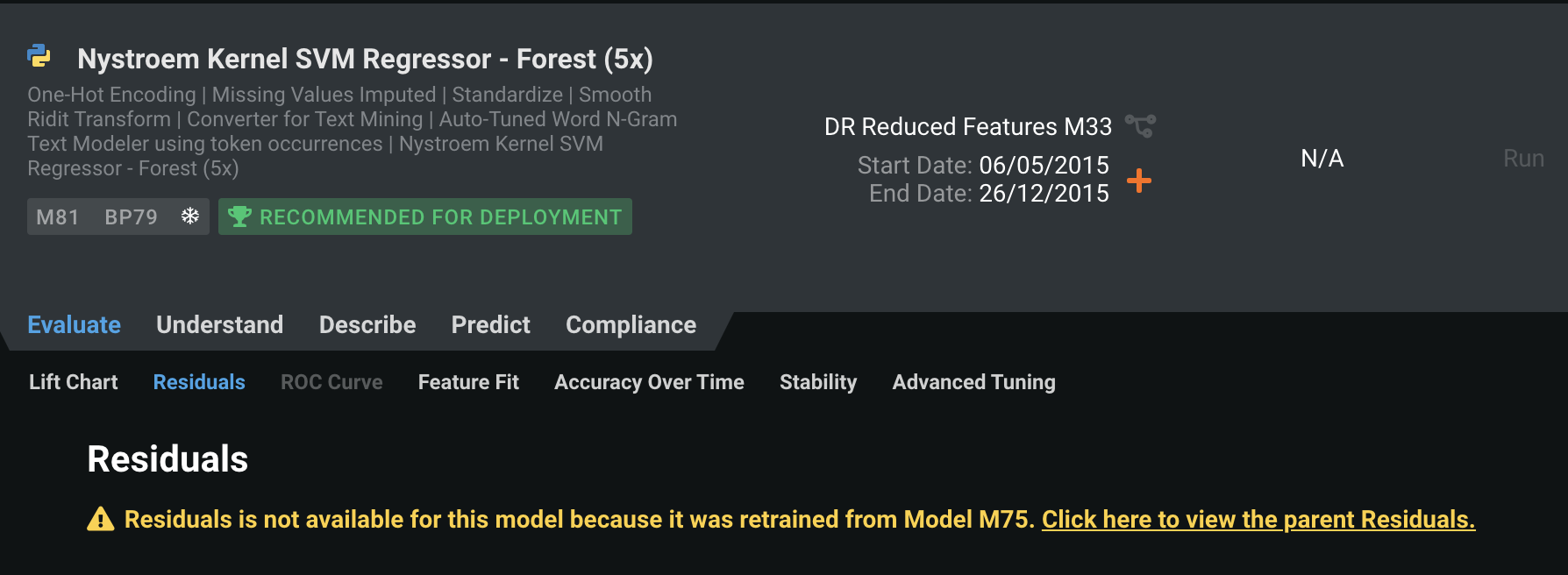
Task: Click the feature list branch icon
Action: (1140, 126)
